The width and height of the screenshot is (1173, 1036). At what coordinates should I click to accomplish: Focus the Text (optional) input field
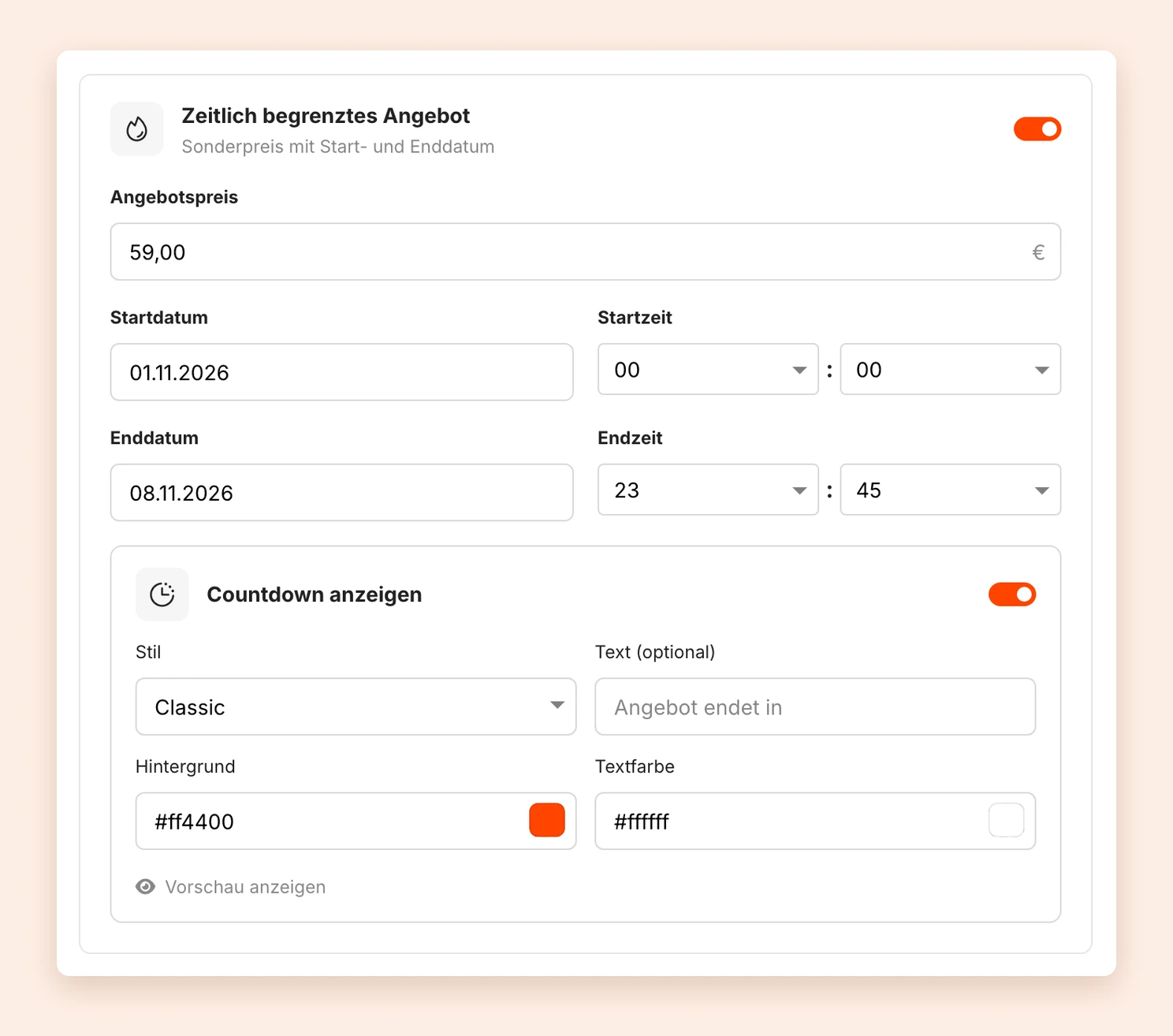(x=815, y=706)
